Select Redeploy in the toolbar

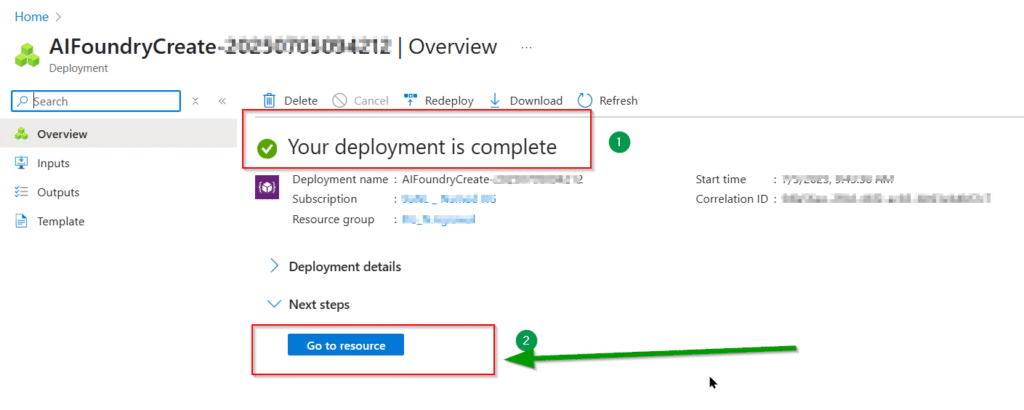coord(449,101)
